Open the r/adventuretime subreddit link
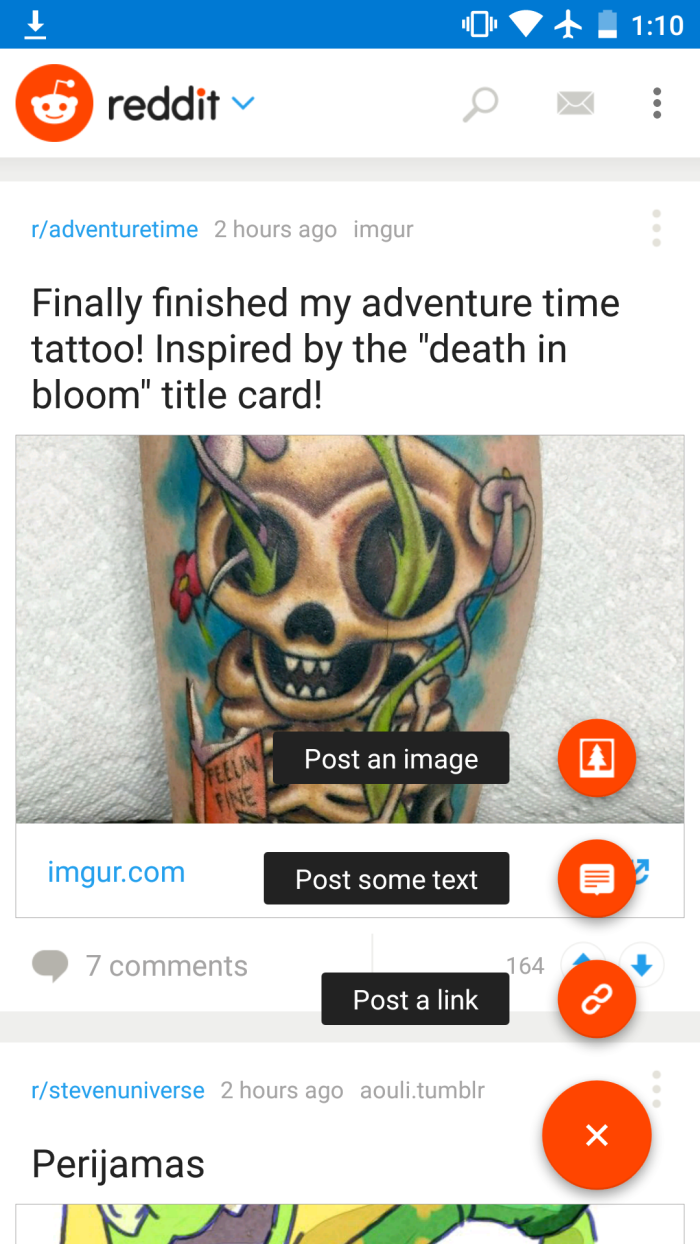The height and width of the screenshot is (1244, 700). pyautogui.click(x=115, y=229)
